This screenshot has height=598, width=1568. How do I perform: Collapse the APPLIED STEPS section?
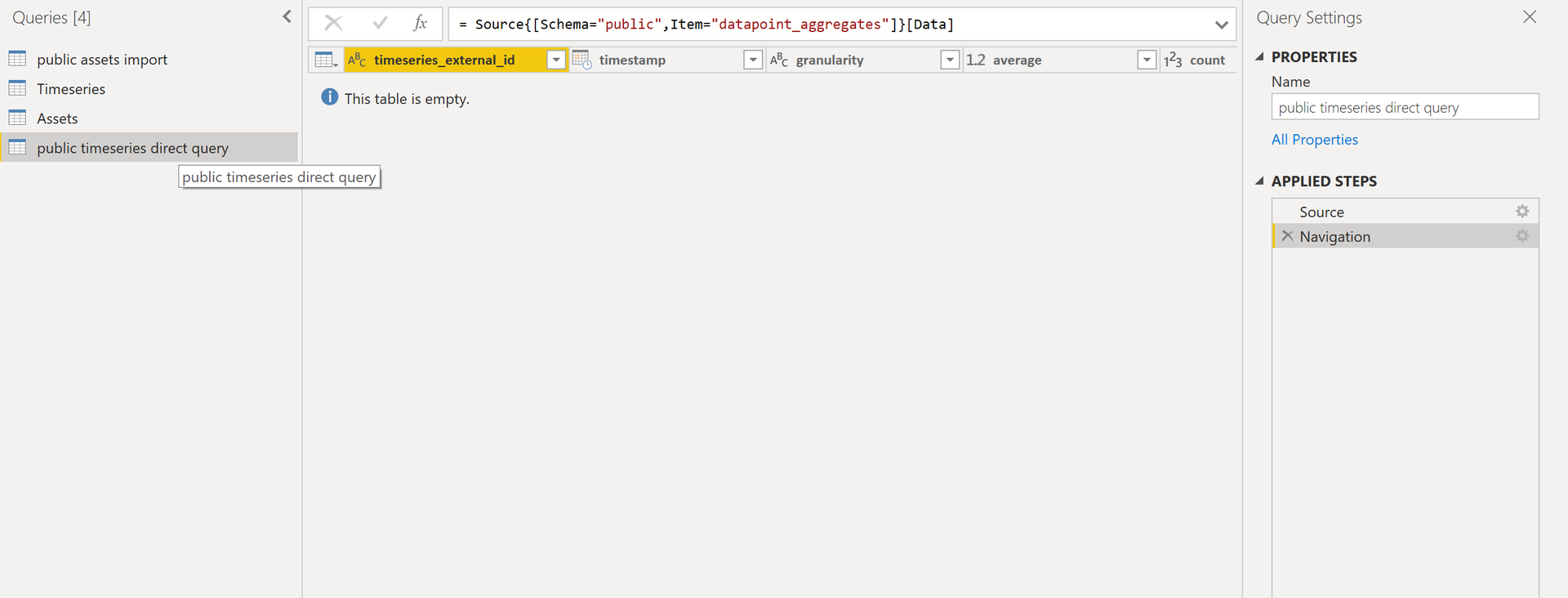1259,181
